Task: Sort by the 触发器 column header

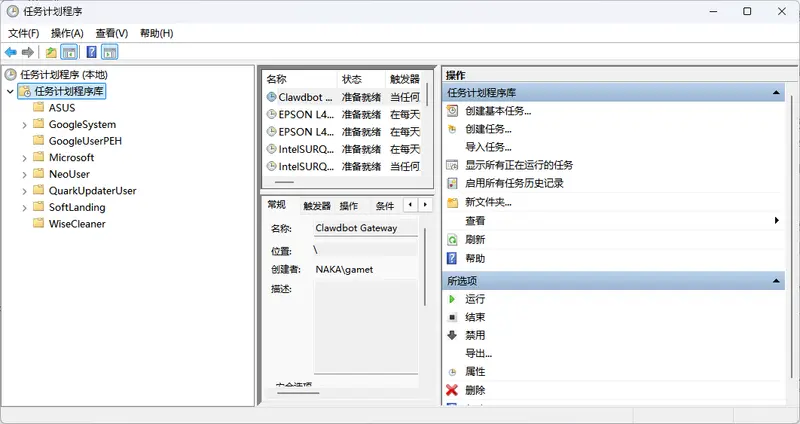Action: click(405, 79)
